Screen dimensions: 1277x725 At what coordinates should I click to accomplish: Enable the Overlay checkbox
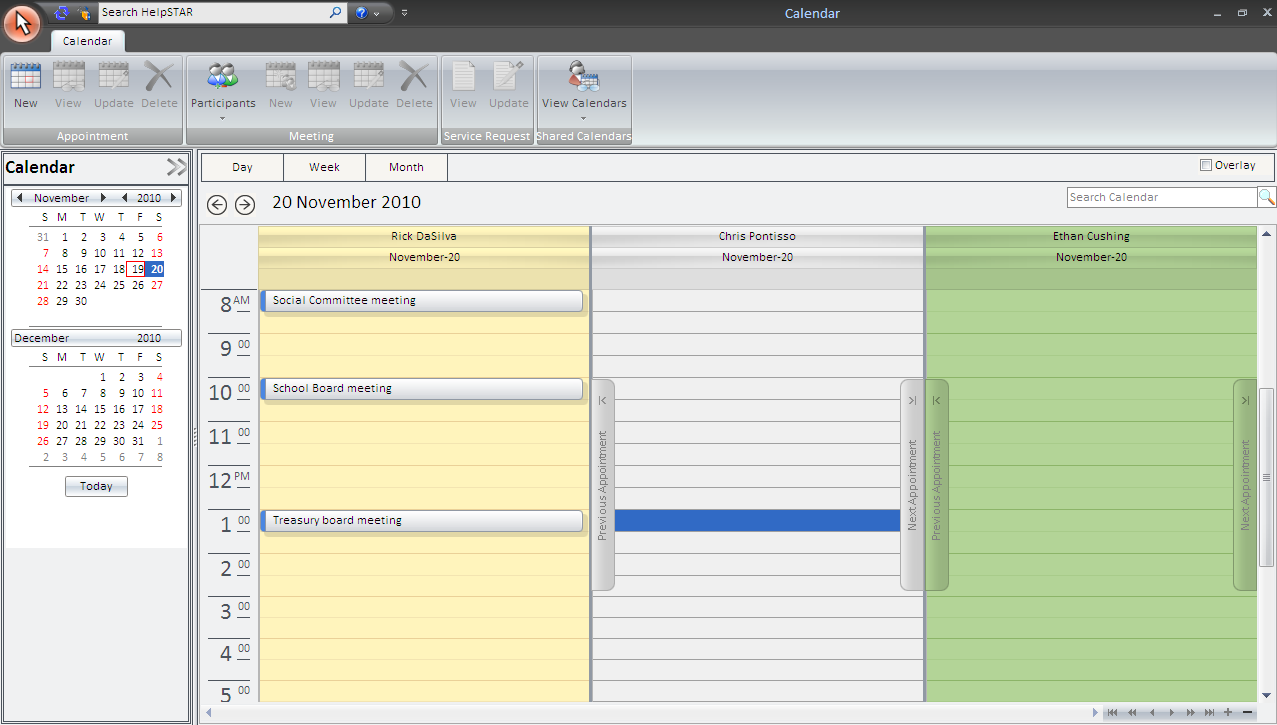(x=1208, y=165)
